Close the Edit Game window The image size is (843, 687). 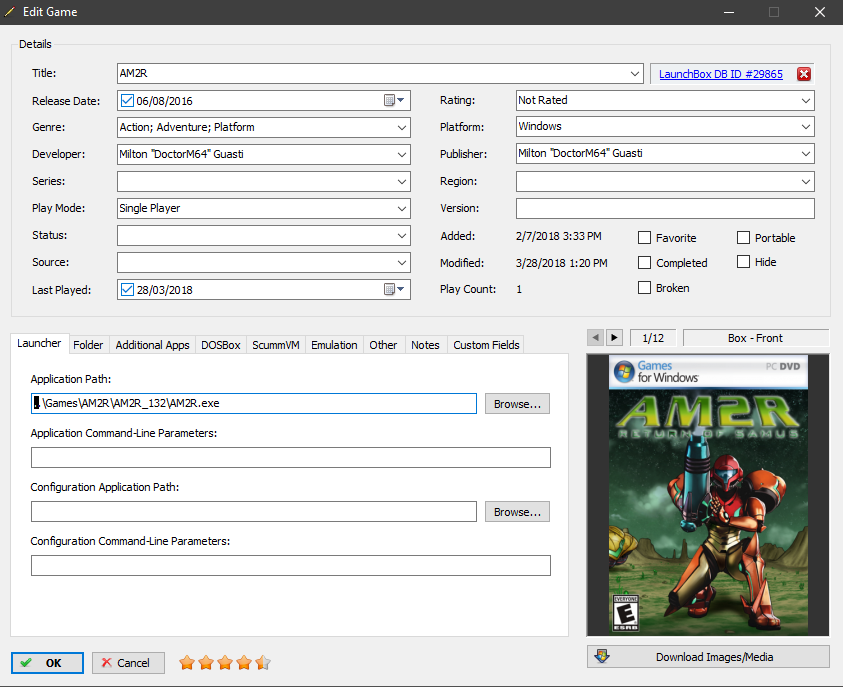(x=819, y=12)
